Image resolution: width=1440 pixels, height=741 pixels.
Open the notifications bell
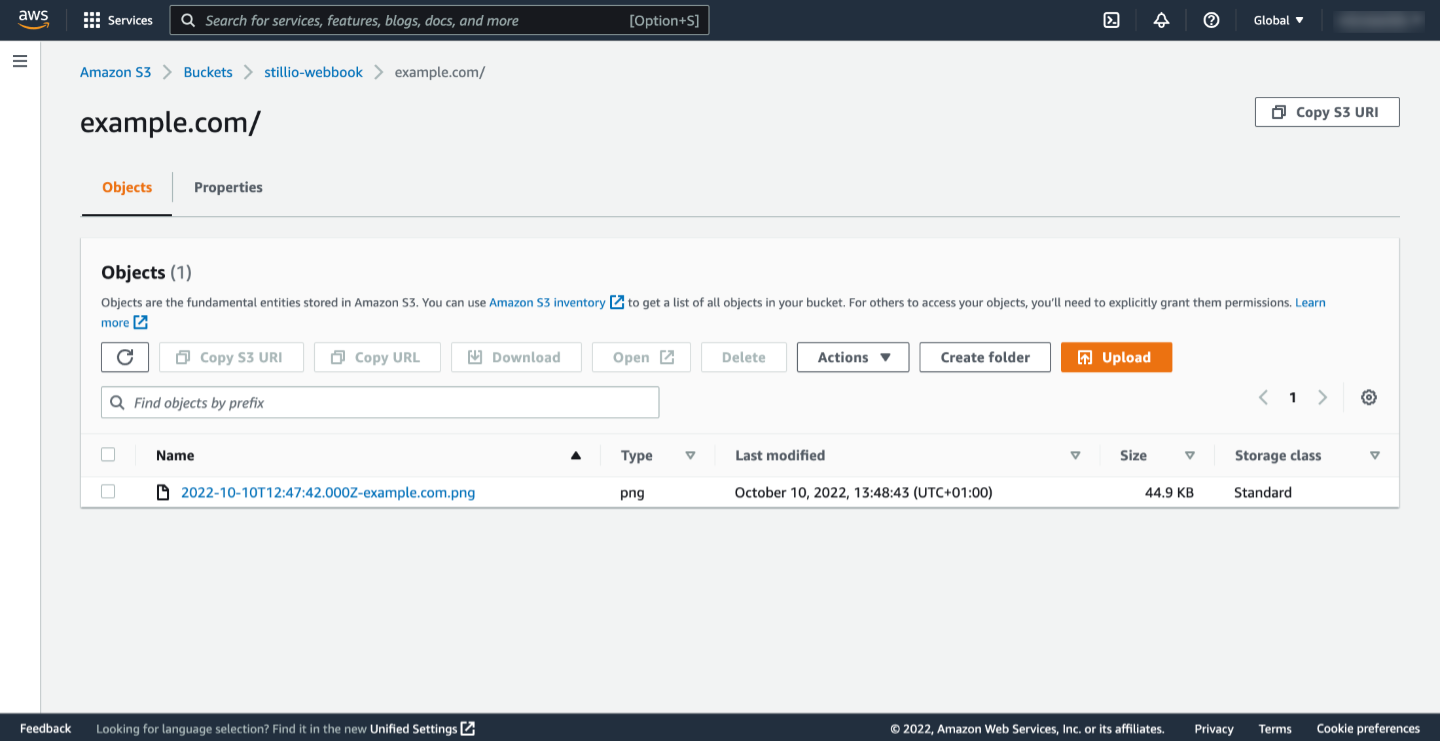1161,20
